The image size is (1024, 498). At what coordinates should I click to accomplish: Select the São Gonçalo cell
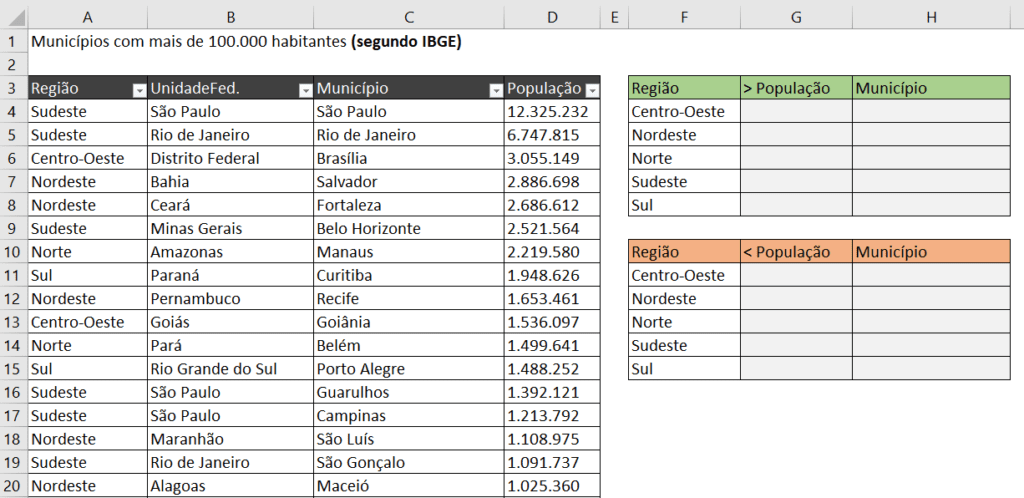[408, 463]
